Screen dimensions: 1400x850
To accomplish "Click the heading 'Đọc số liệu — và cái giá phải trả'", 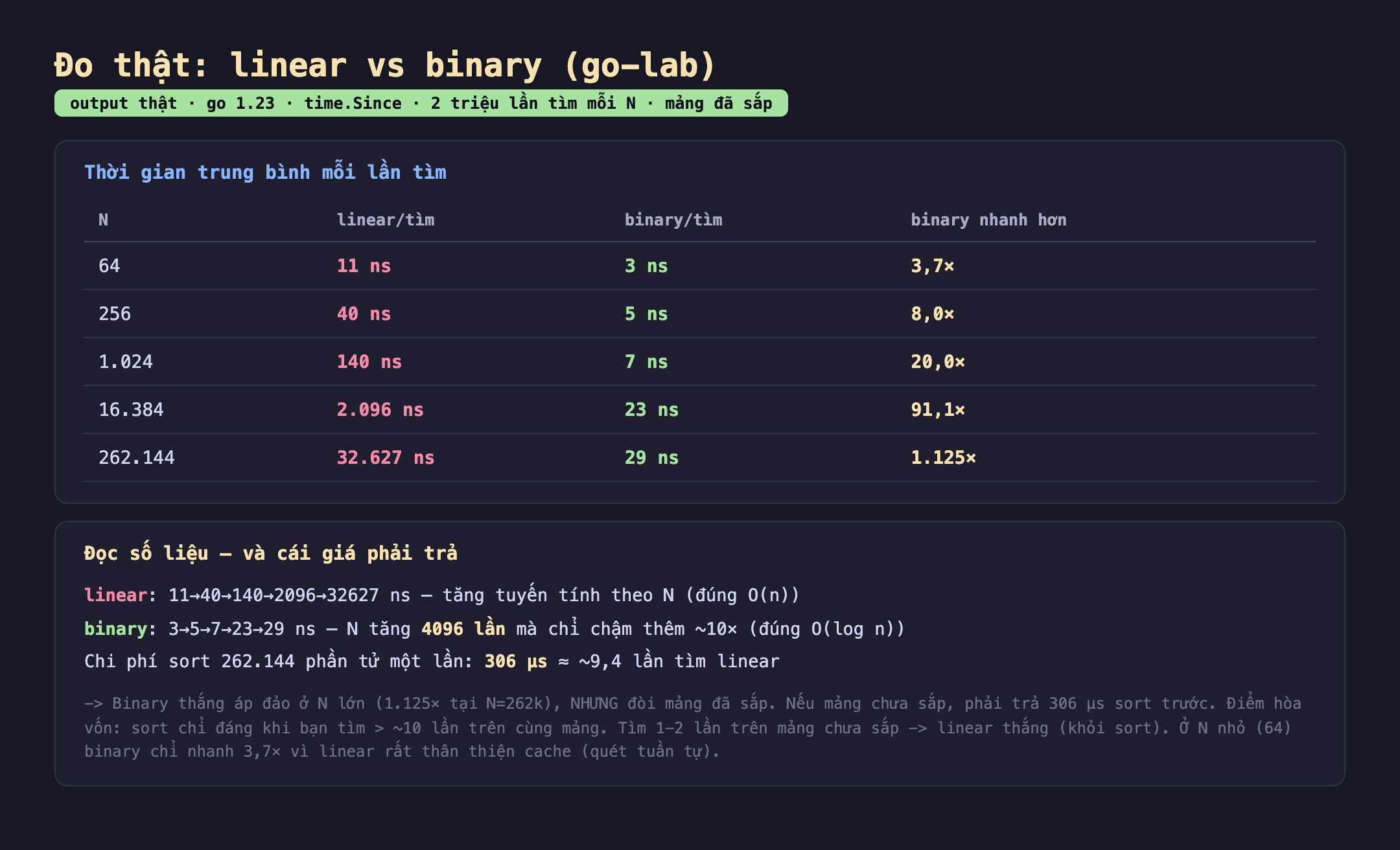I will click(x=271, y=553).
